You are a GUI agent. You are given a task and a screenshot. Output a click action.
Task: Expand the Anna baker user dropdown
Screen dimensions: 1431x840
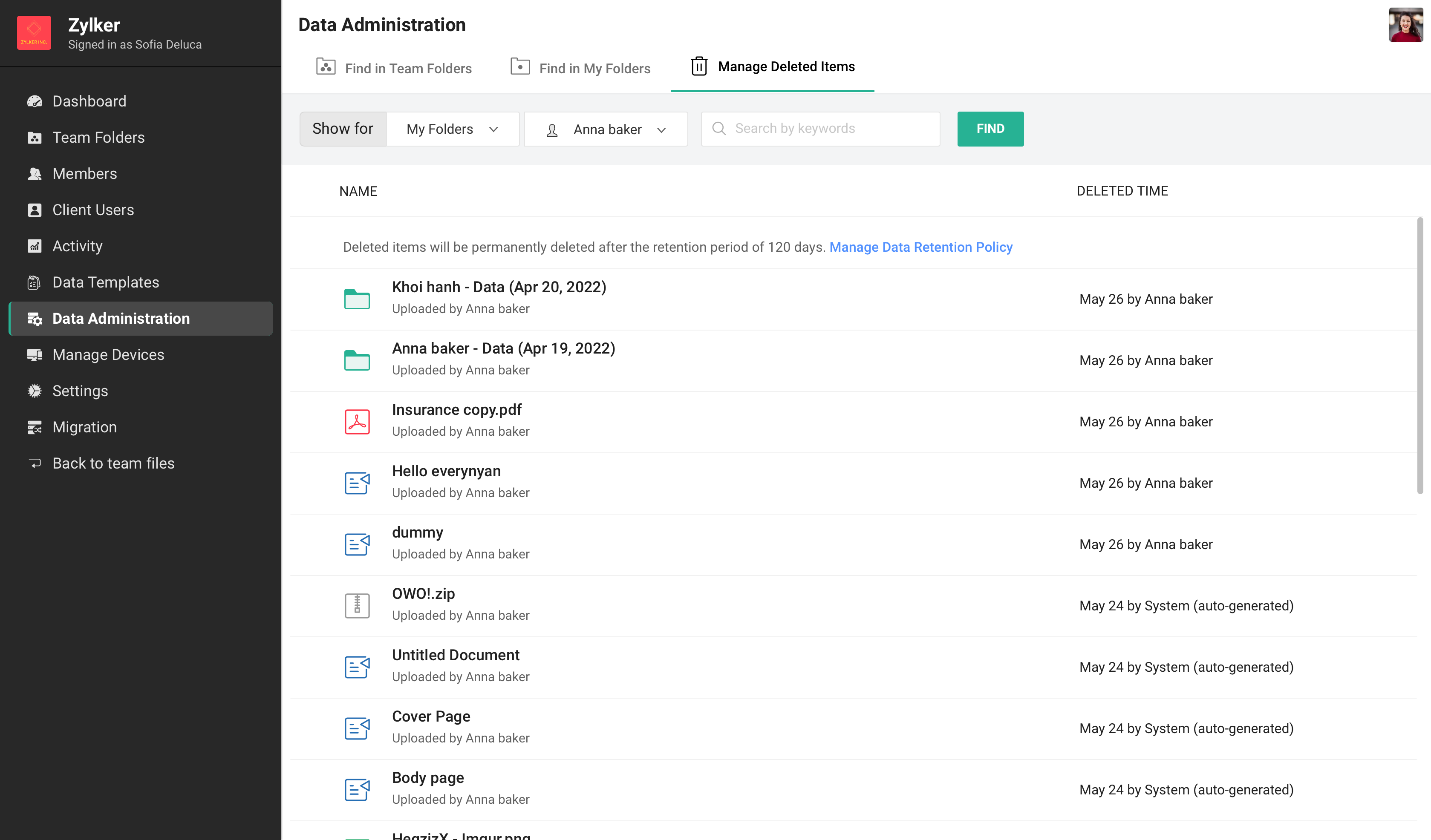point(606,129)
